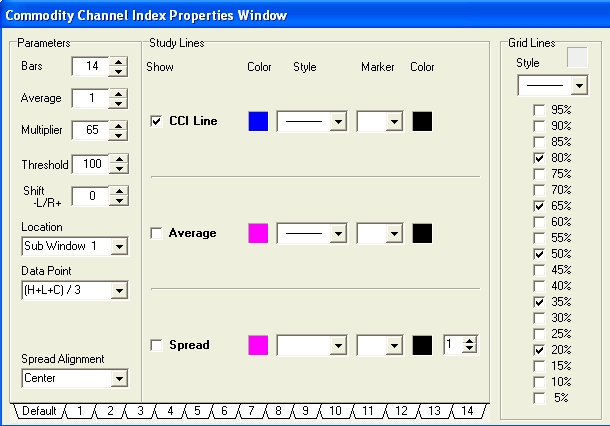Pick the black marker color for Average
The width and height of the screenshot is (610, 426).
coord(422,233)
